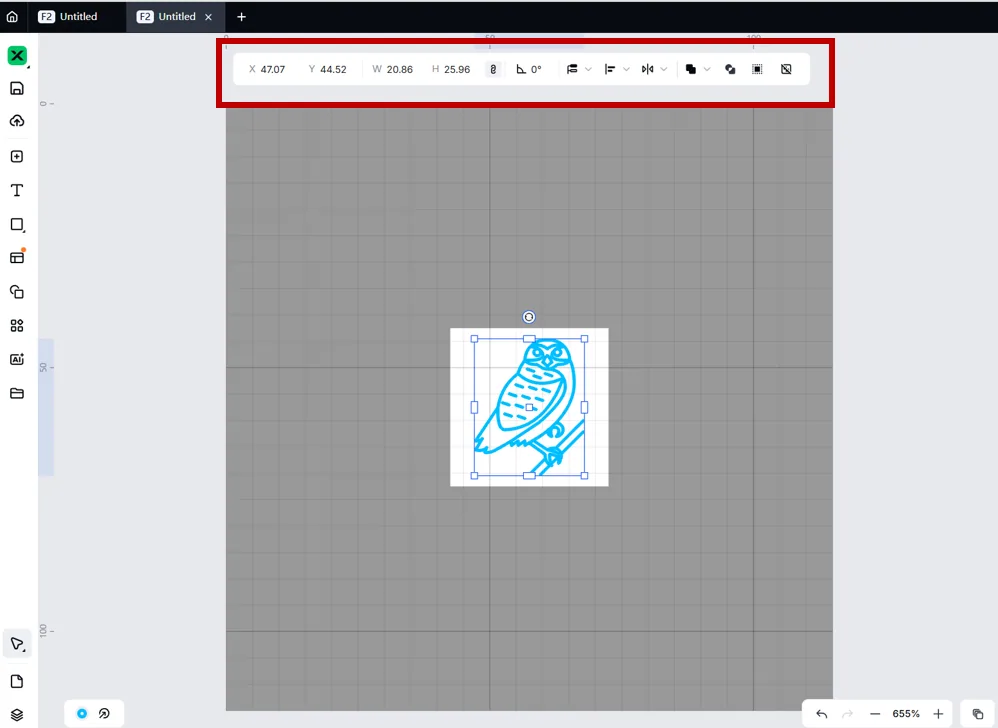Screen dimensions: 998x728
Task: Open the apps grid icon
Action: [17, 326]
